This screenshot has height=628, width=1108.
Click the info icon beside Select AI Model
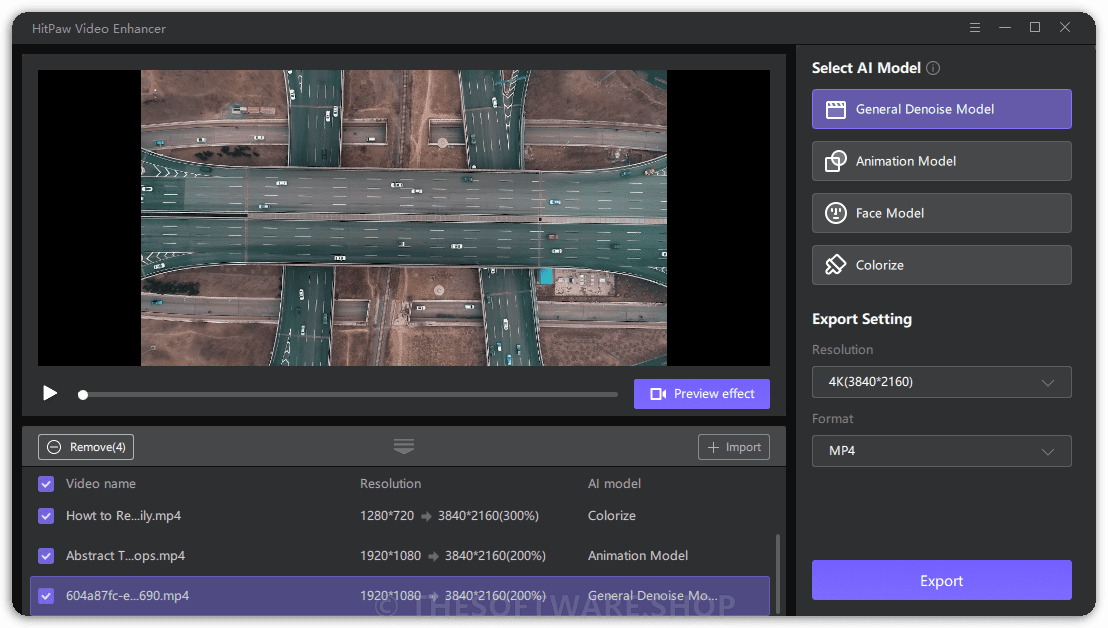933,68
